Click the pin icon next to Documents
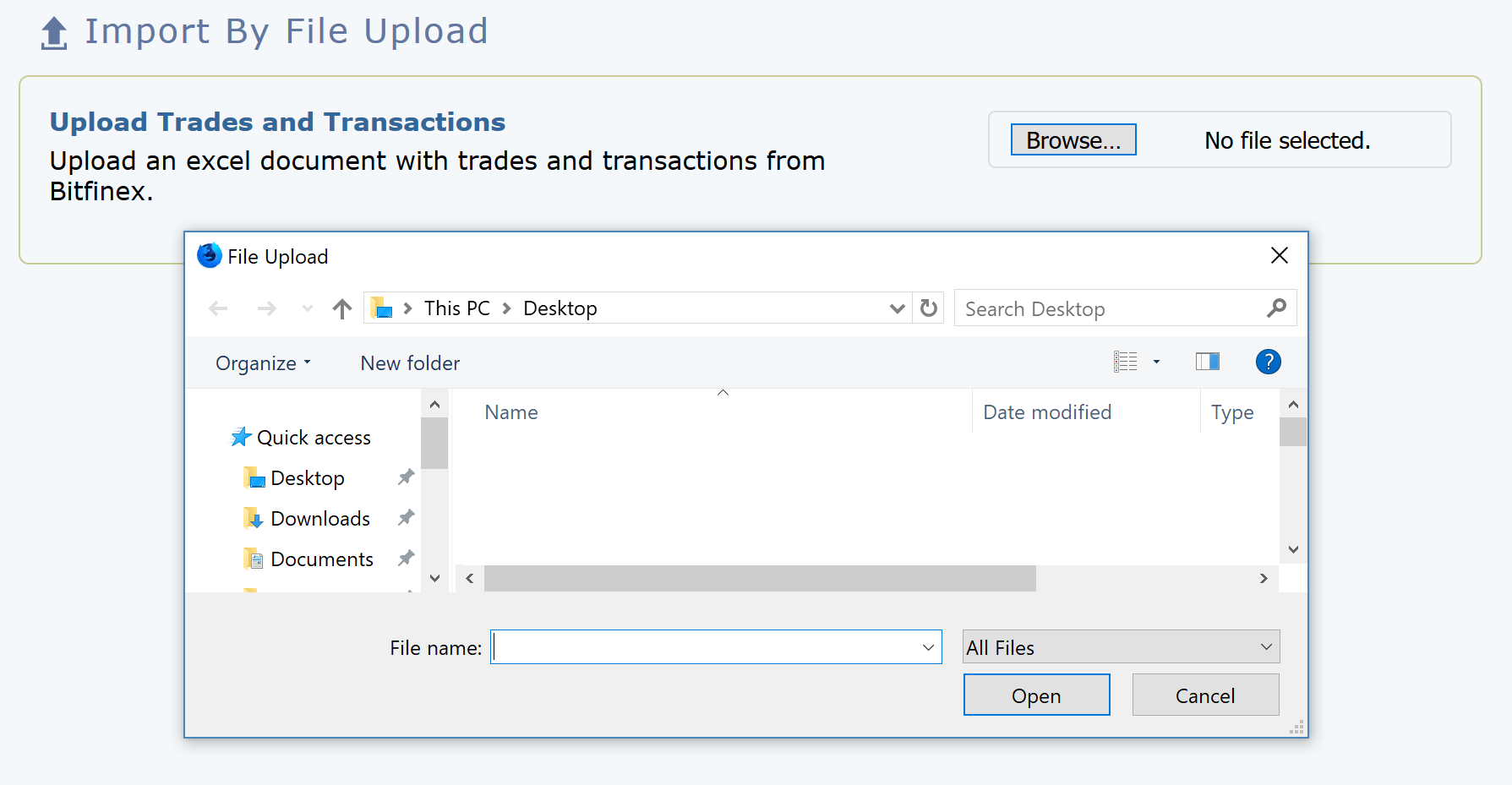Screen dimensions: 1512x785 (x=407, y=559)
